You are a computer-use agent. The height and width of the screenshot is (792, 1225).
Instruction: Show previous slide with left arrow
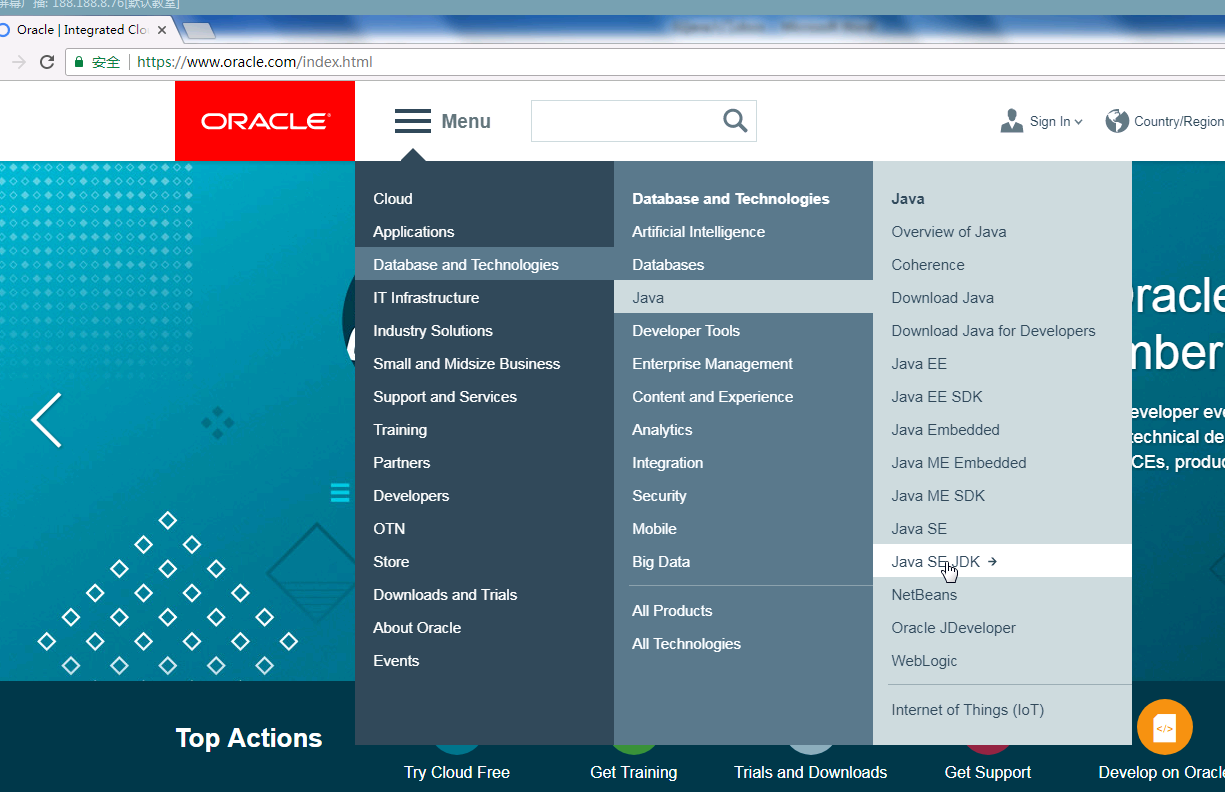(46, 420)
